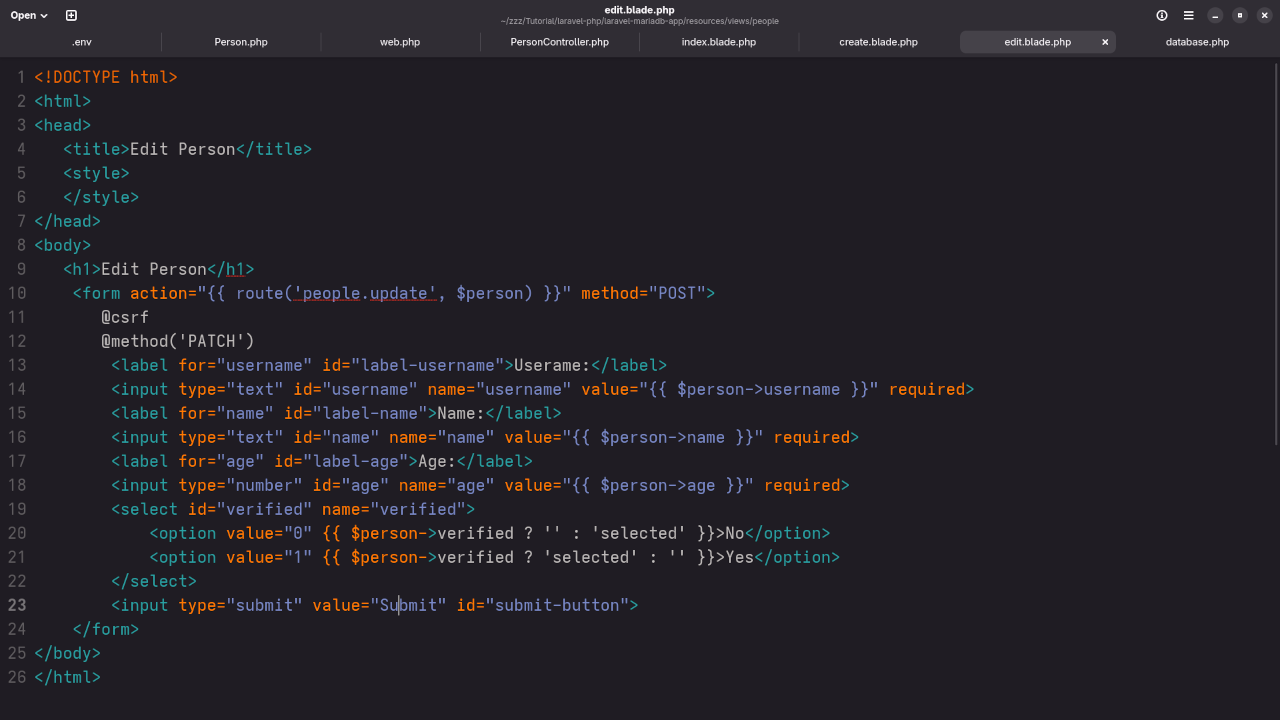This screenshot has width=1280, height=720.
Task: Click line number 10 in the gutter
Action: 17,293
